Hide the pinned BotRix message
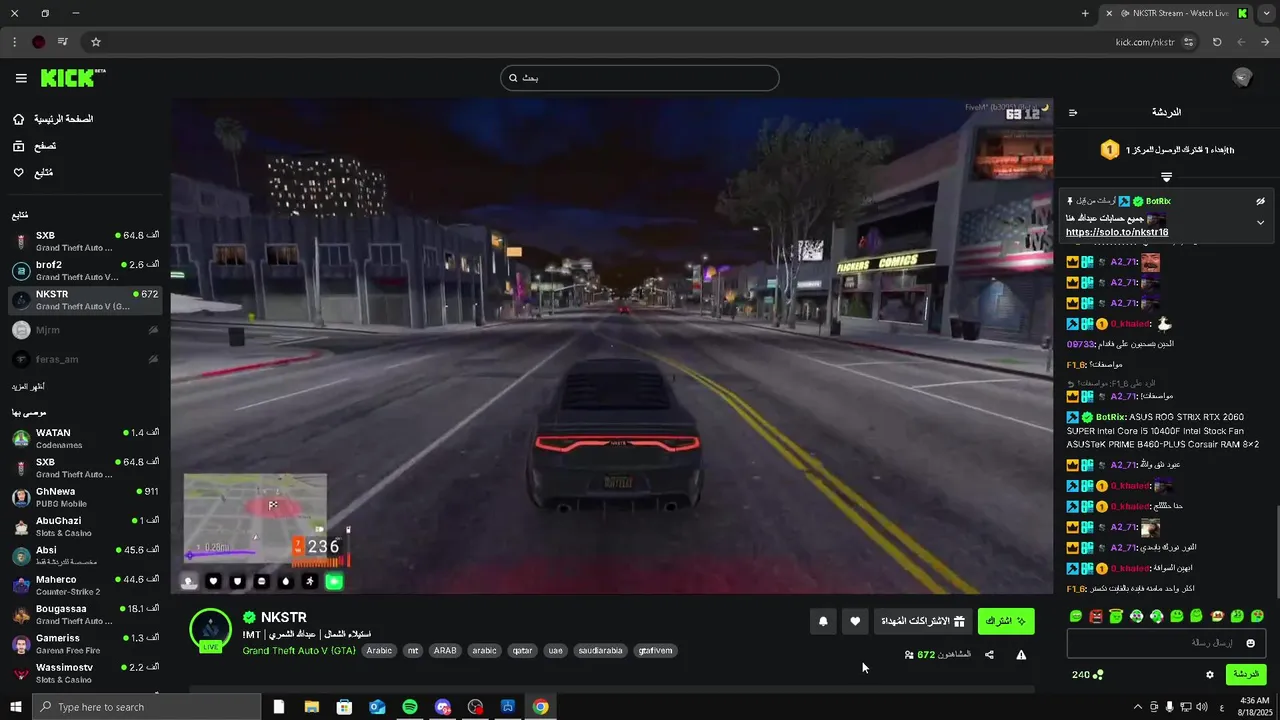The width and height of the screenshot is (1280, 720). point(1261,201)
